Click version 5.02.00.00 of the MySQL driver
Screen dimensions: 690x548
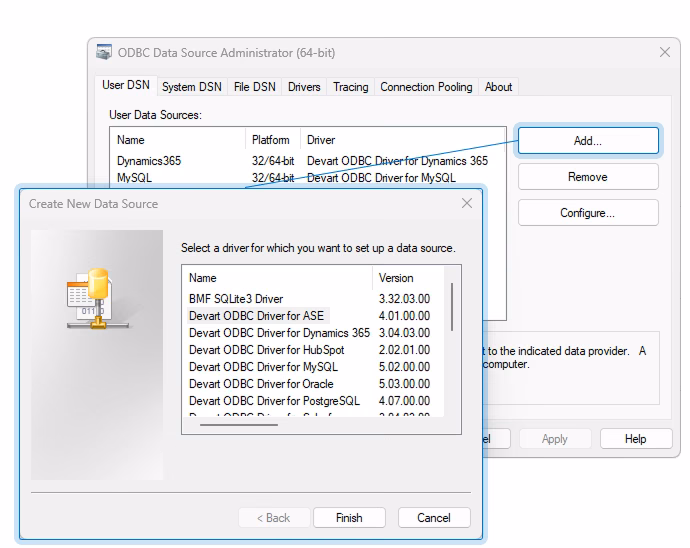(x=404, y=367)
